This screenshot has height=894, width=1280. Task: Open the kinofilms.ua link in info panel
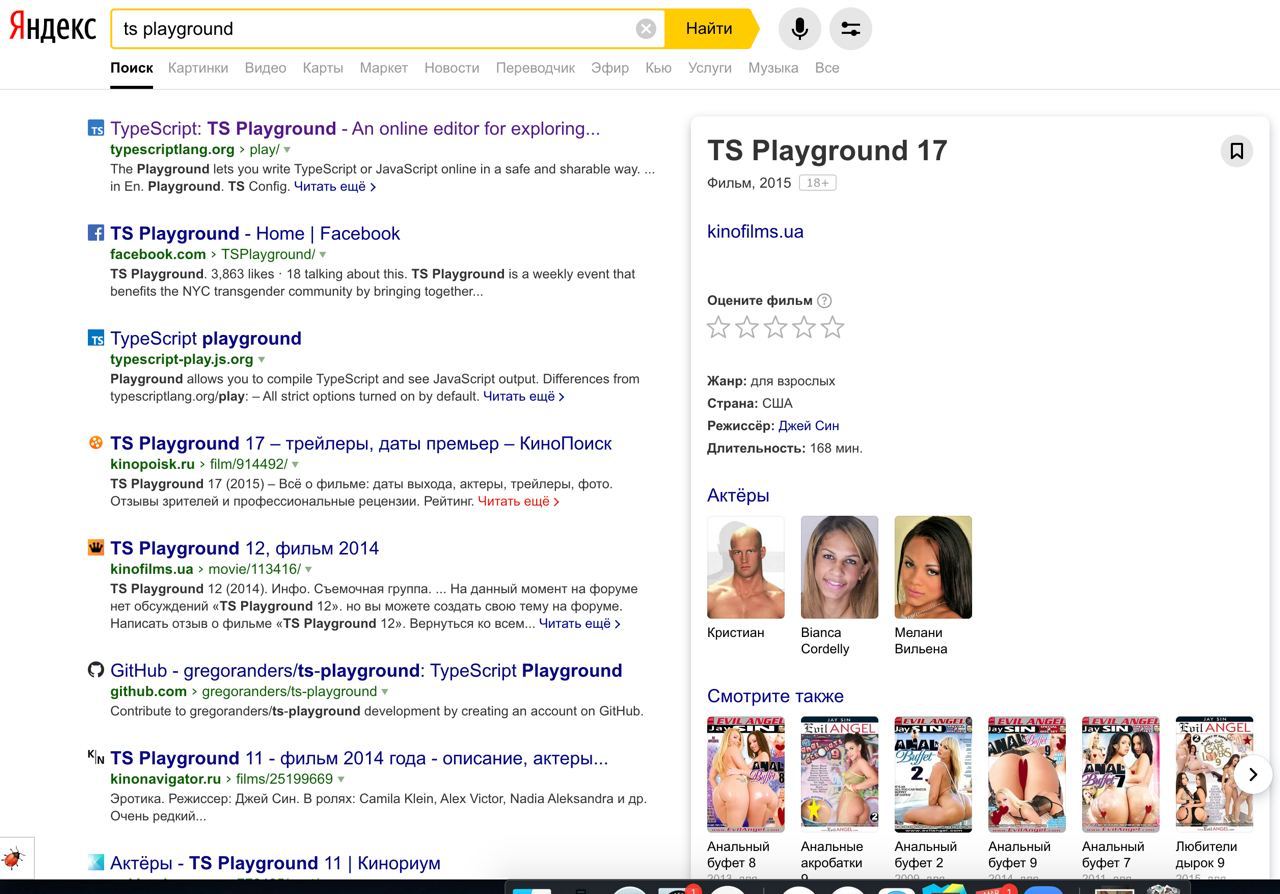(x=755, y=231)
